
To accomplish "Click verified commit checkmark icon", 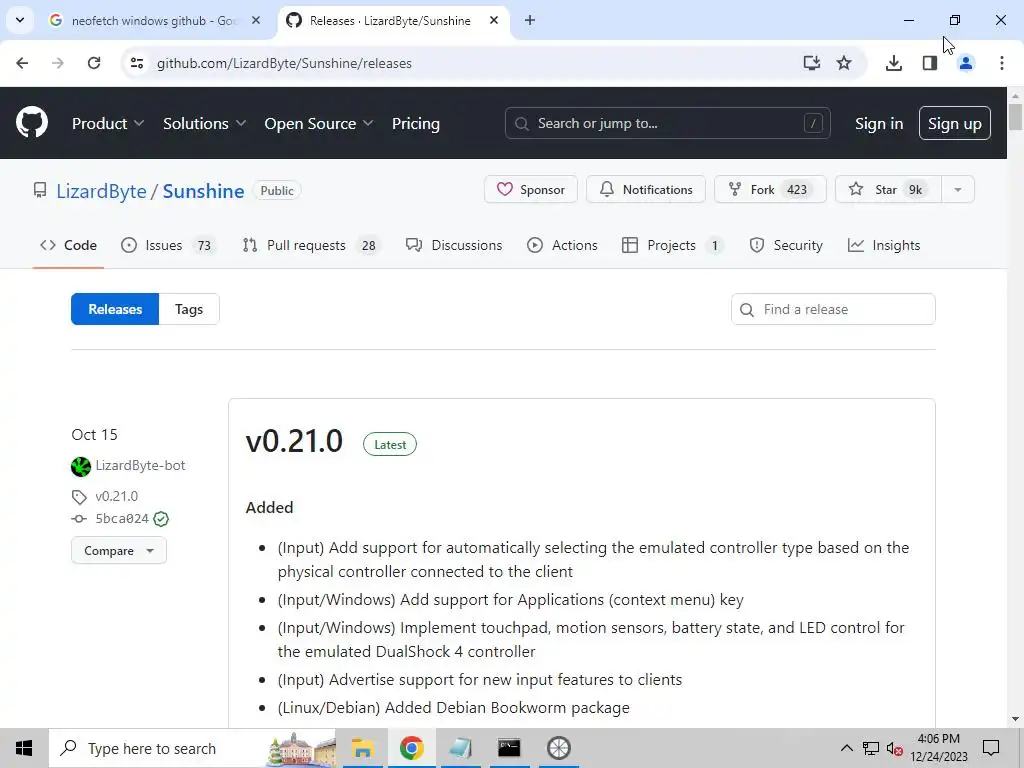I will [x=161, y=519].
